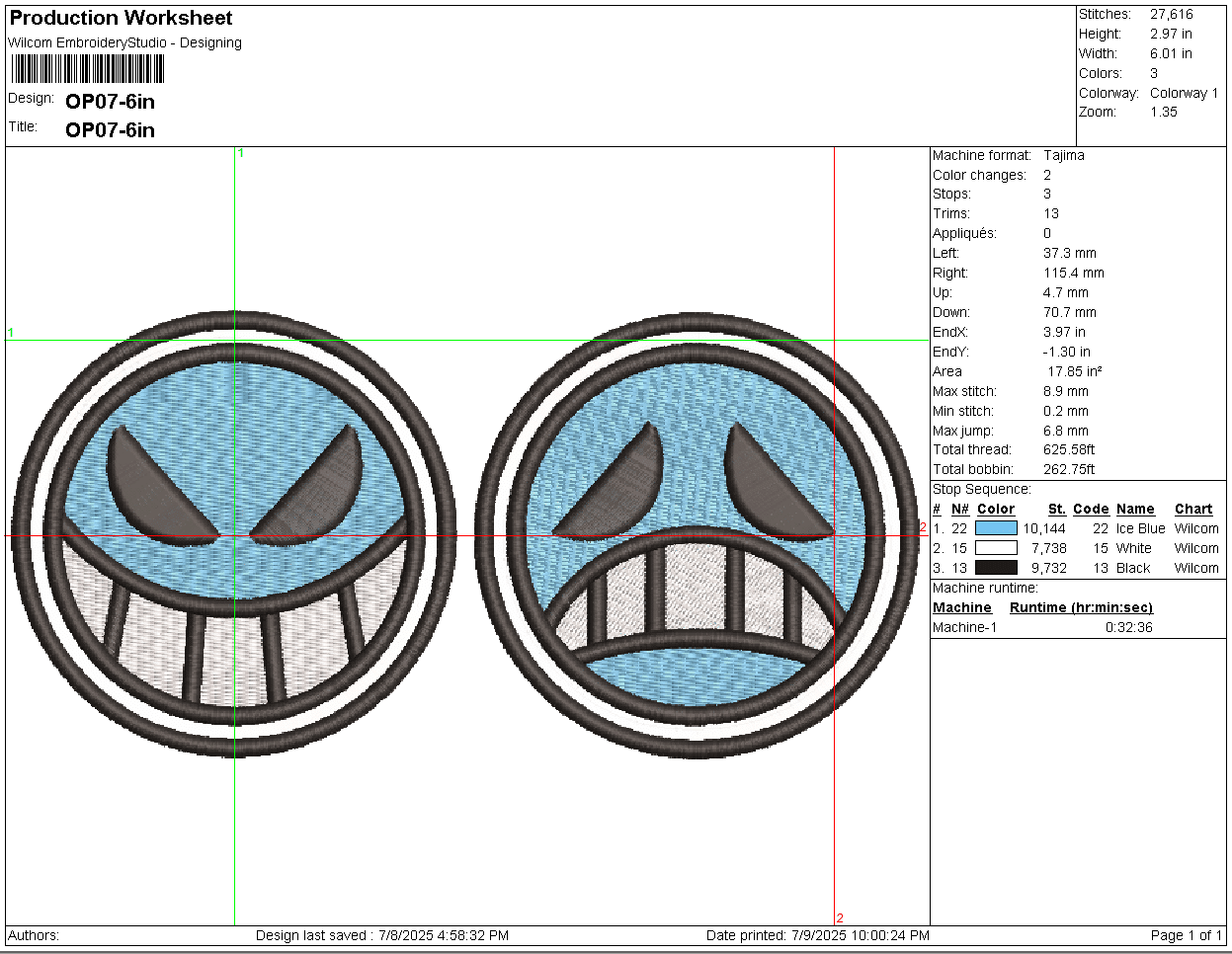Click the Stop Sequence label

point(982,489)
